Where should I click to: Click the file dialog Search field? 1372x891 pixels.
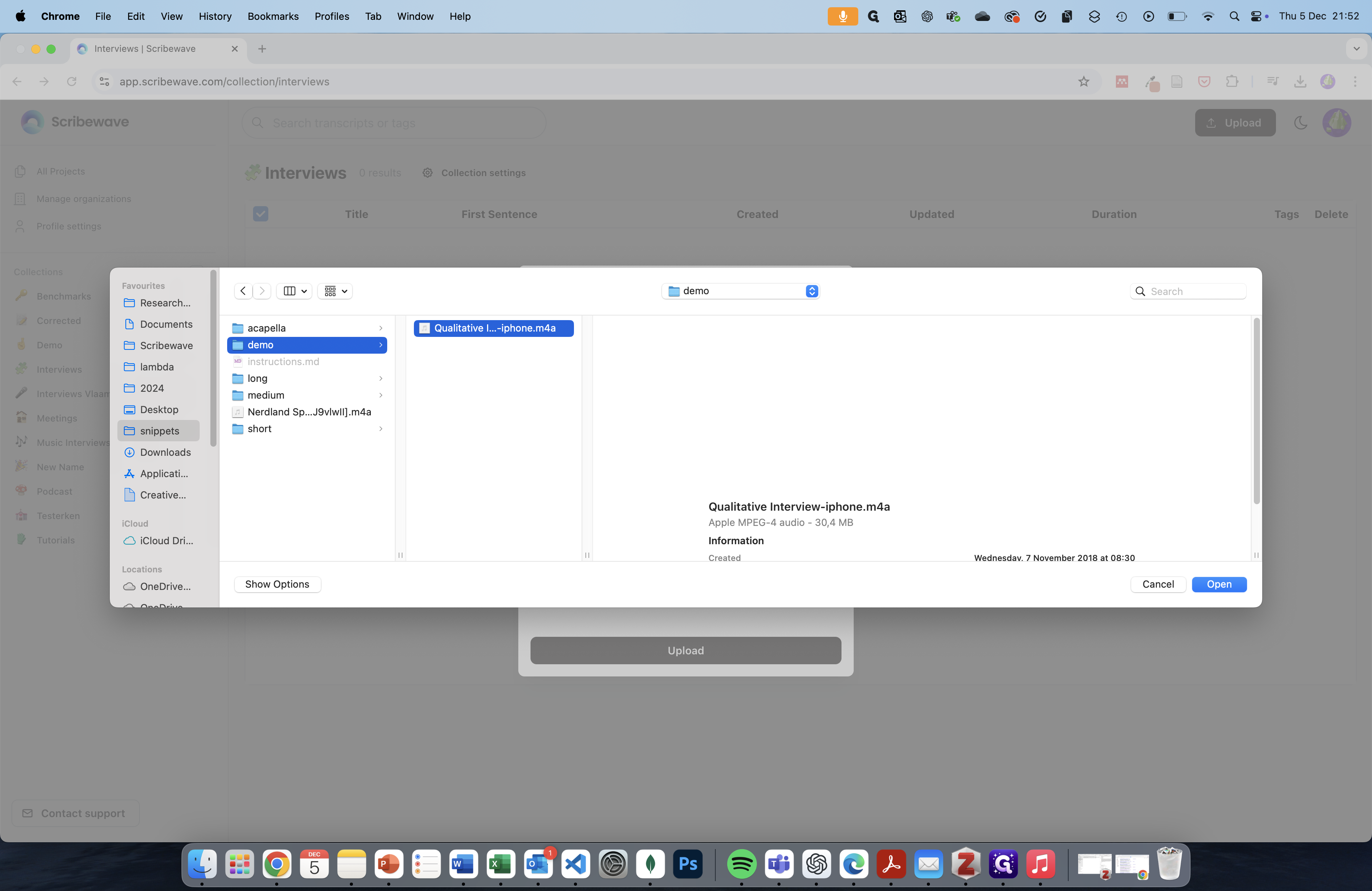coord(1188,291)
